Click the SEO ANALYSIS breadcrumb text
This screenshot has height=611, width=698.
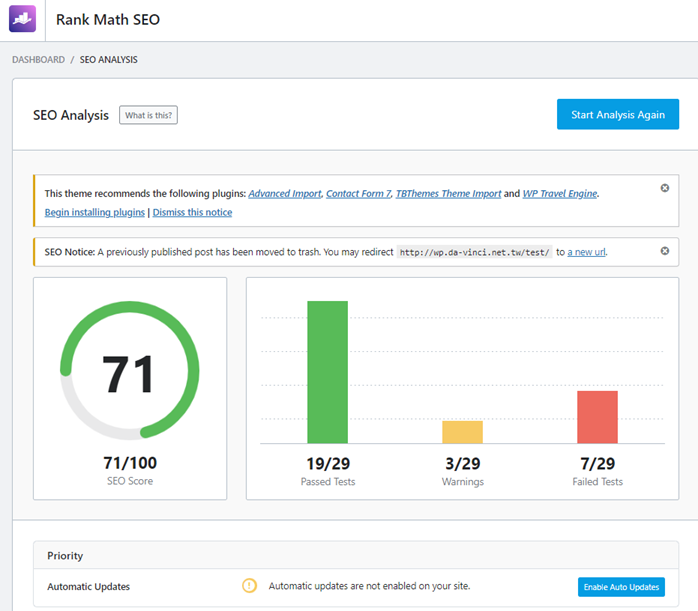tap(109, 60)
